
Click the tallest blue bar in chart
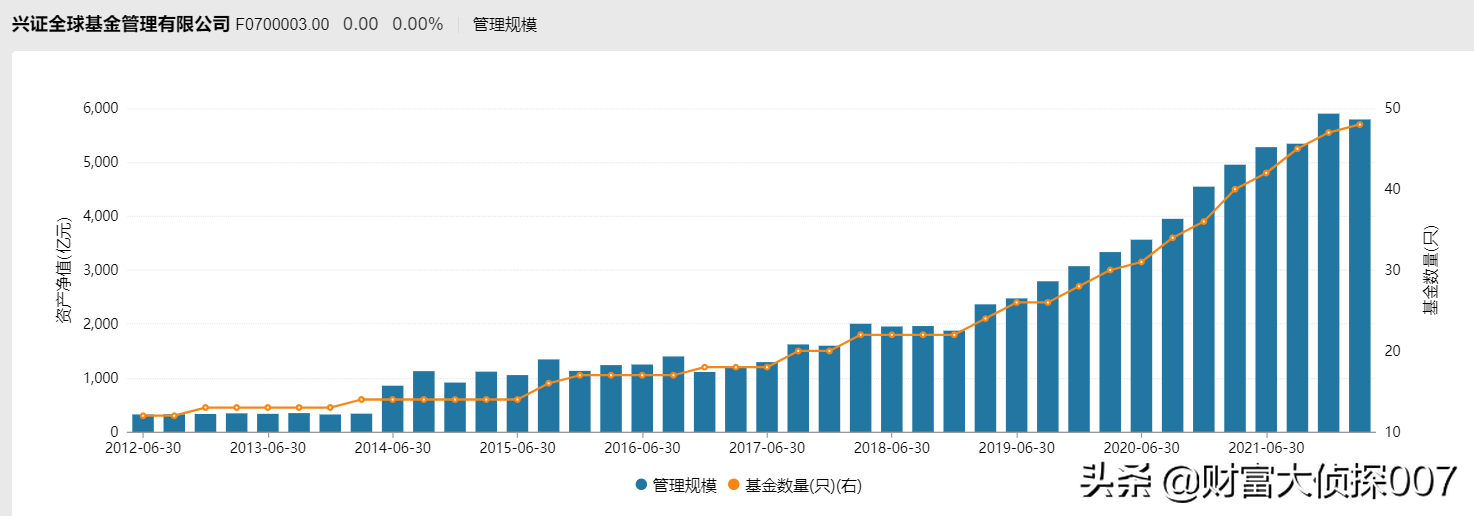click(1328, 272)
